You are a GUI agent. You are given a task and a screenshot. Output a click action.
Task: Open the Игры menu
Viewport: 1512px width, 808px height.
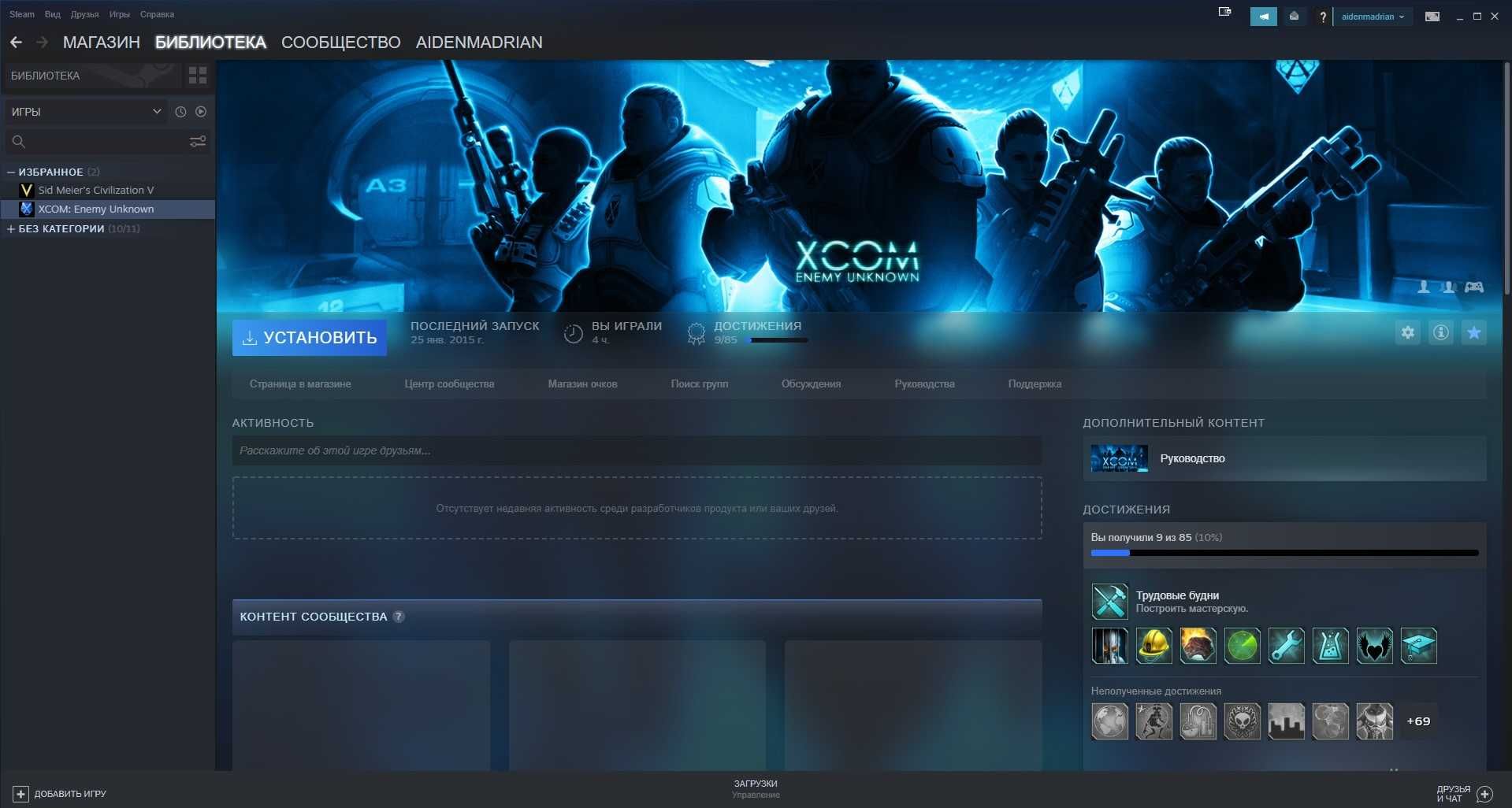coord(119,14)
